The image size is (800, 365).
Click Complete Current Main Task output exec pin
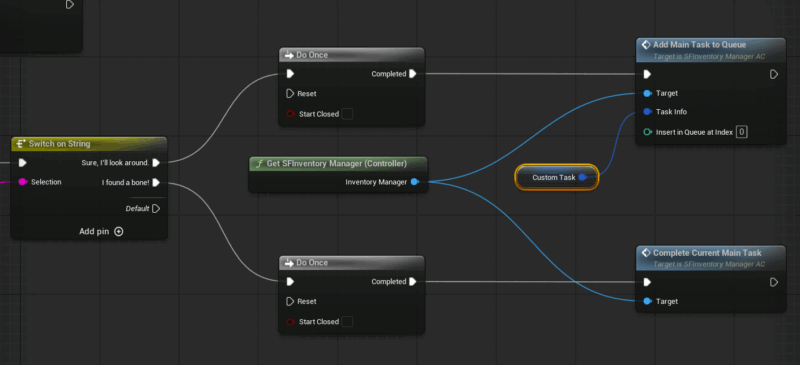(x=774, y=282)
